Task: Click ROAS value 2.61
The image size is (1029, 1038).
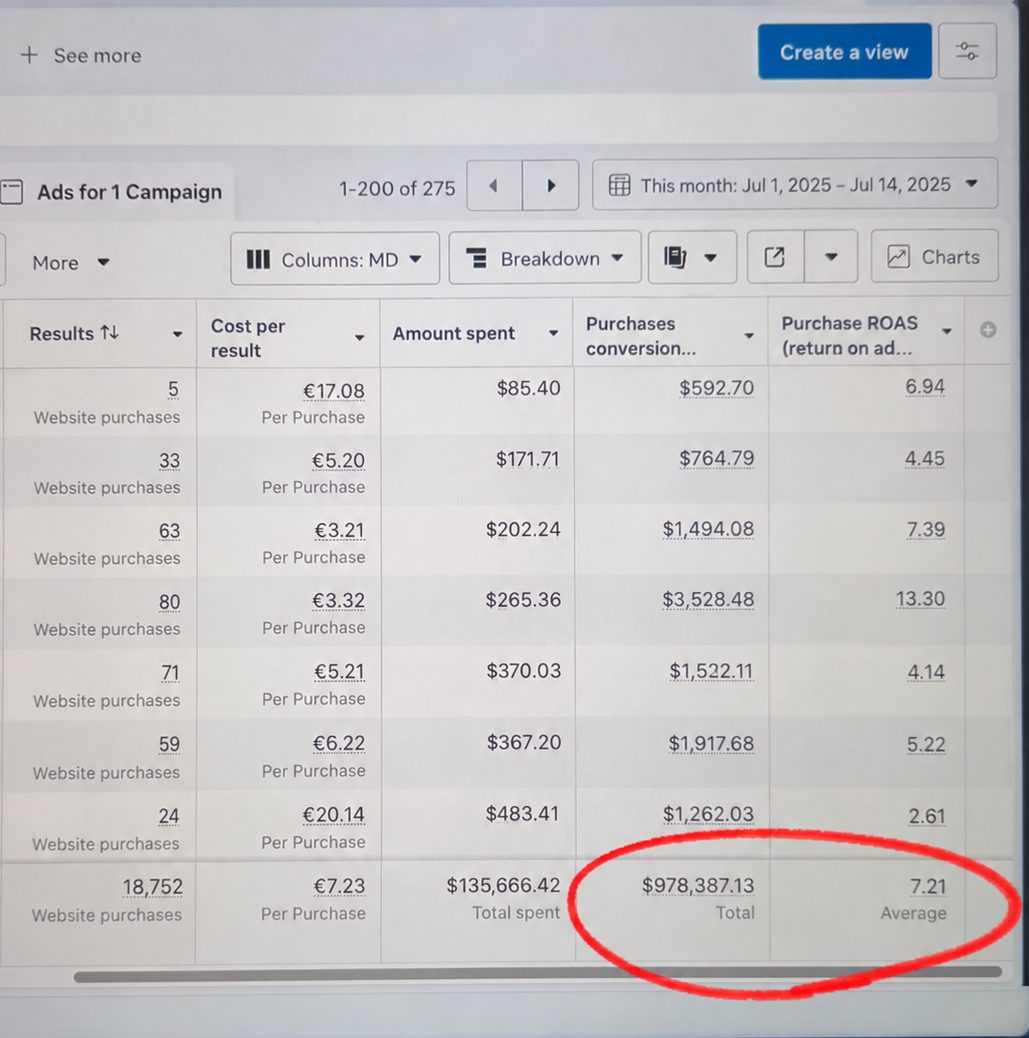Action: 926,816
